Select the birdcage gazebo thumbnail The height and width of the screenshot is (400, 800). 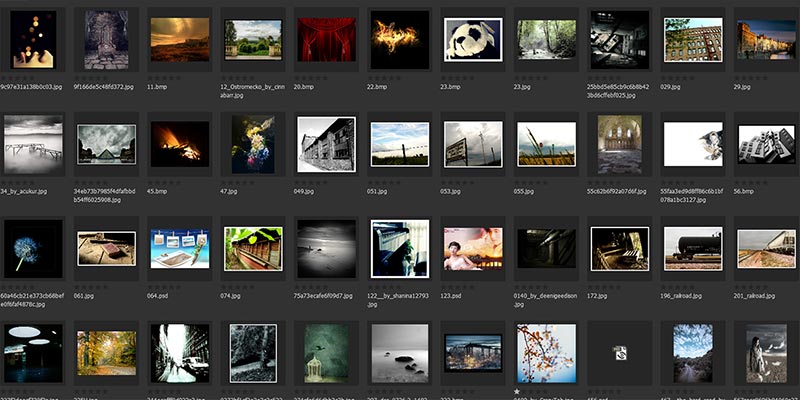pos(327,353)
